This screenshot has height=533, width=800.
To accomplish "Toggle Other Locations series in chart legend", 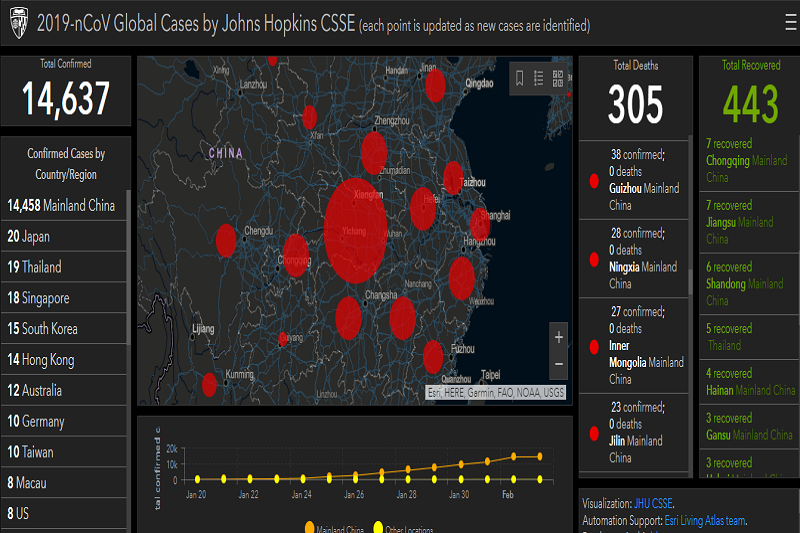I will click(x=403, y=528).
